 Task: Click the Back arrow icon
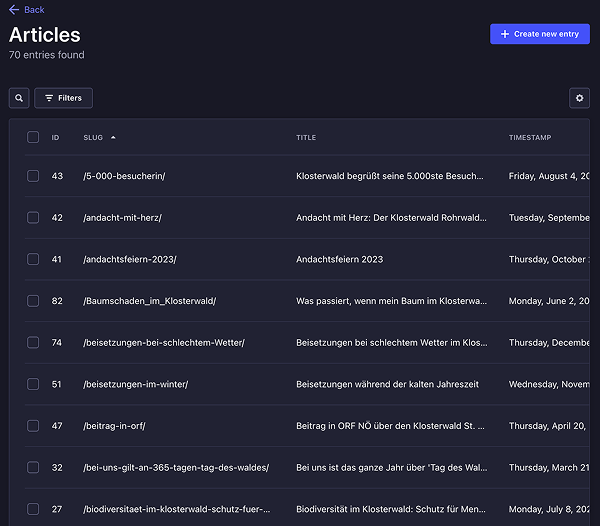(x=14, y=10)
